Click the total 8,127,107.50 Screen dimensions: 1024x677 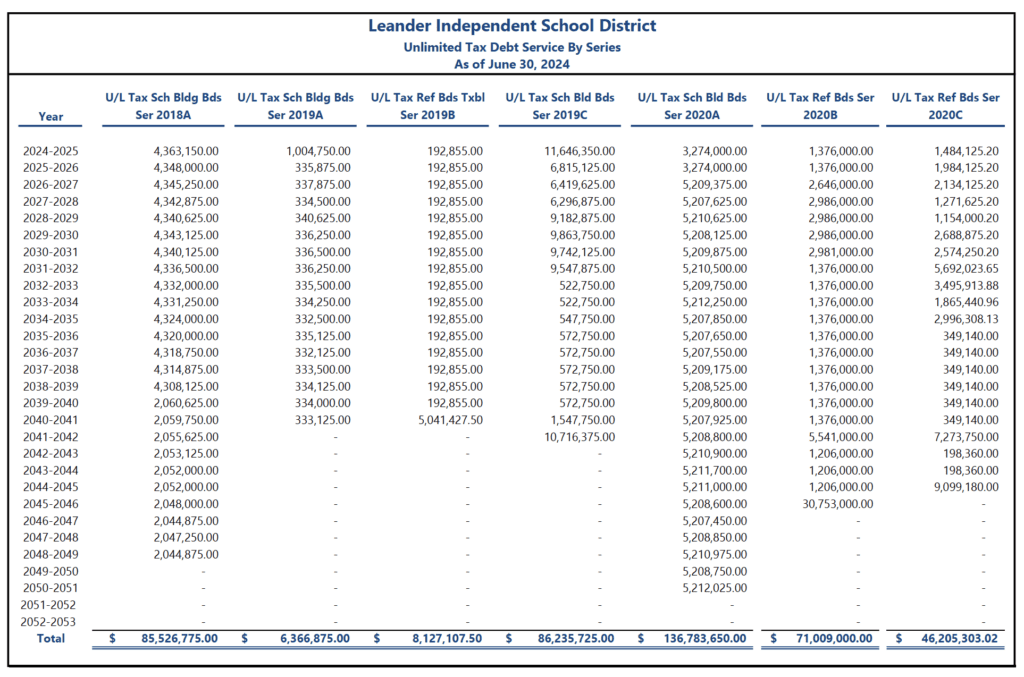click(x=447, y=638)
